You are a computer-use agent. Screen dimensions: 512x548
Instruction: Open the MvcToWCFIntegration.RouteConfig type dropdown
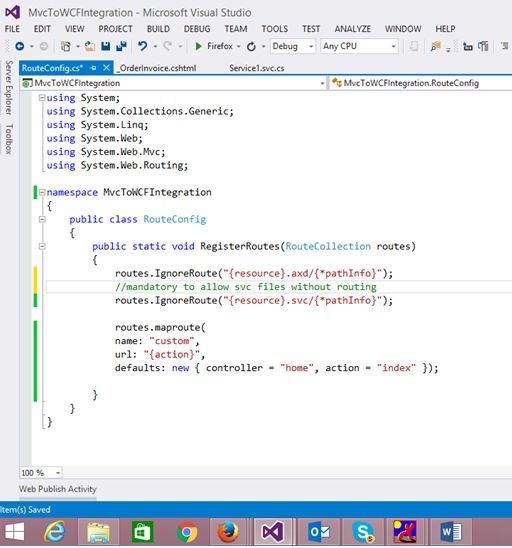click(x=421, y=83)
